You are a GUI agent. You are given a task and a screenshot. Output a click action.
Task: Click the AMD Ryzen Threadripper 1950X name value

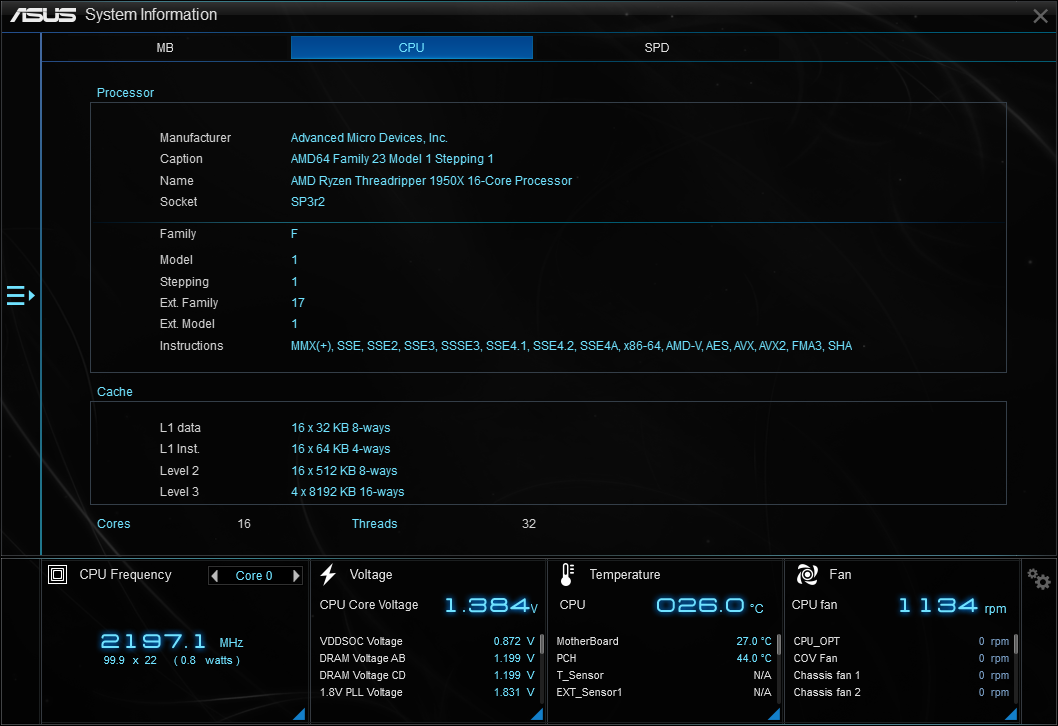pyautogui.click(x=431, y=181)
